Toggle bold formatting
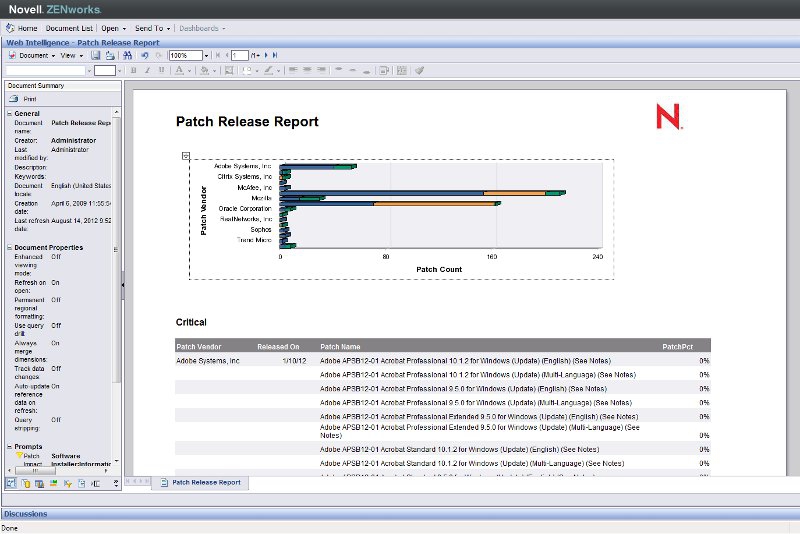Image resolution: width=800 pixels, height=534 pixels. 134,70
